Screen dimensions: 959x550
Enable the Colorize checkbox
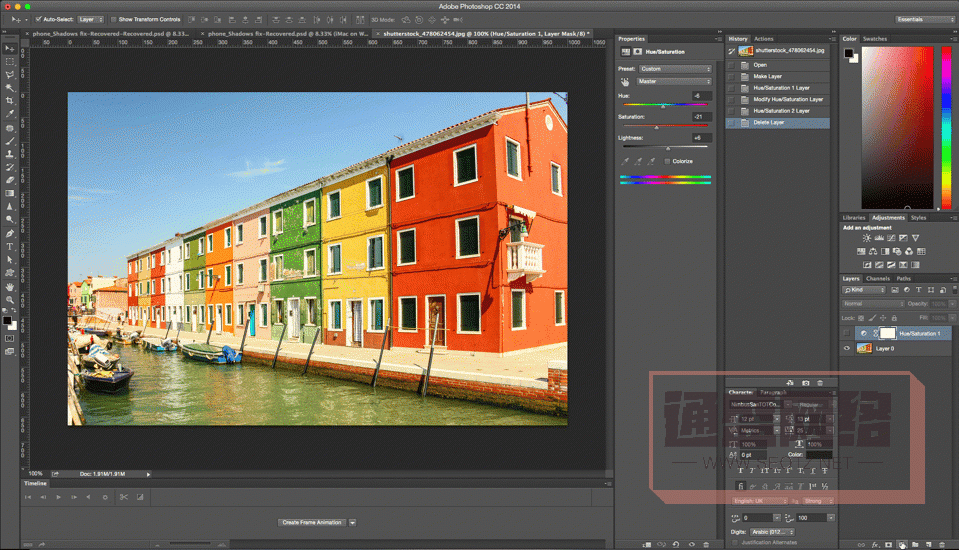[667, 161]
